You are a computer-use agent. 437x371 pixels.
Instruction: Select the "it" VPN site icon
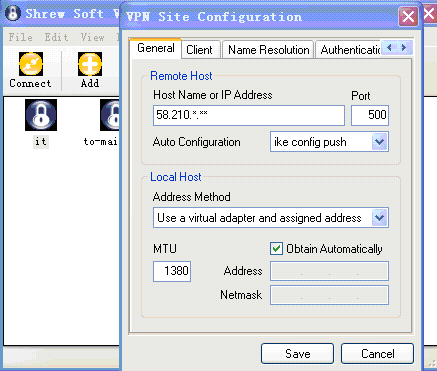point(41,115)
